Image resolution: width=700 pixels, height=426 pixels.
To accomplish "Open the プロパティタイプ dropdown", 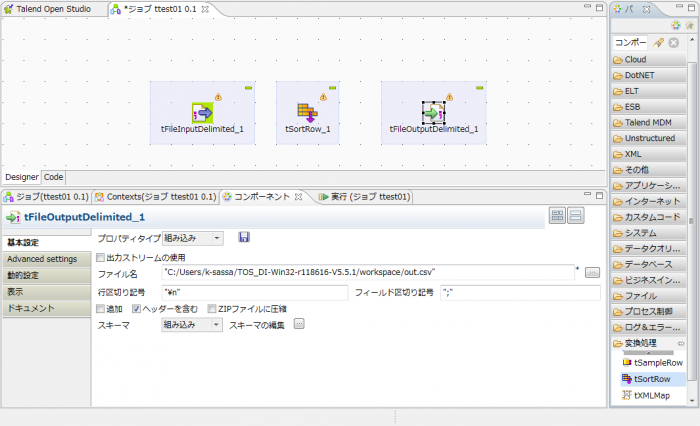I will click(x=192, y=238).
